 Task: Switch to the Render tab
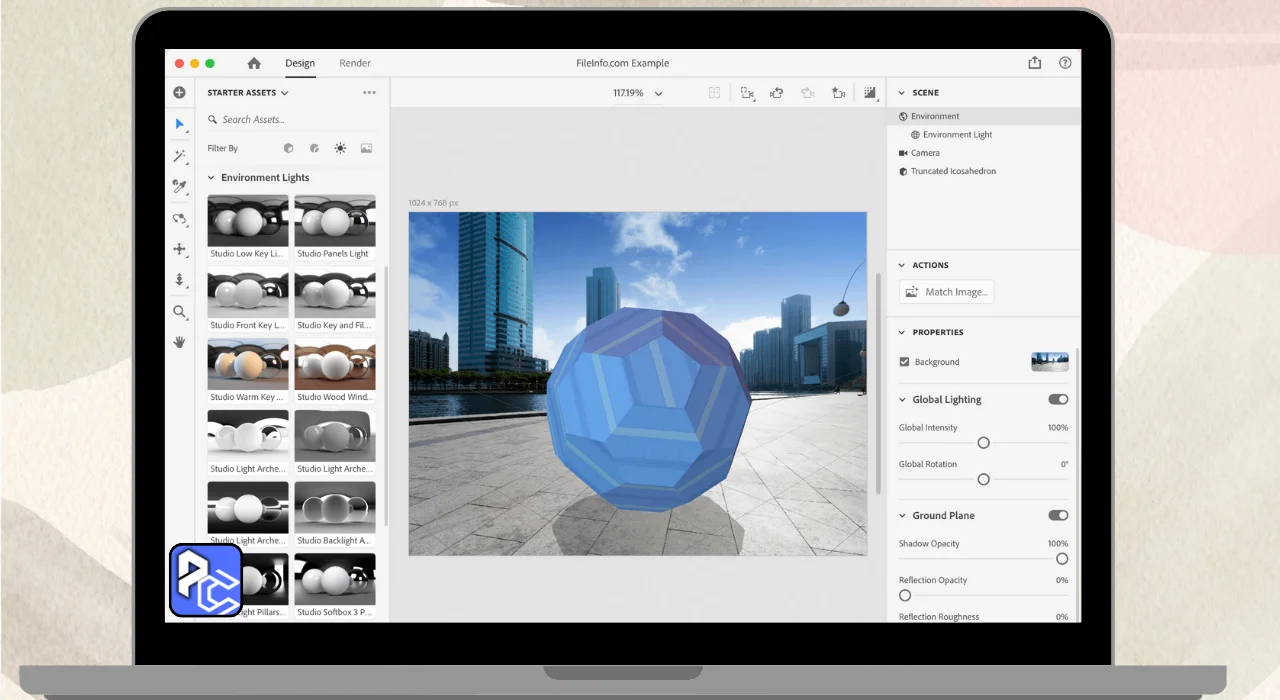click(x=355, y=63)
